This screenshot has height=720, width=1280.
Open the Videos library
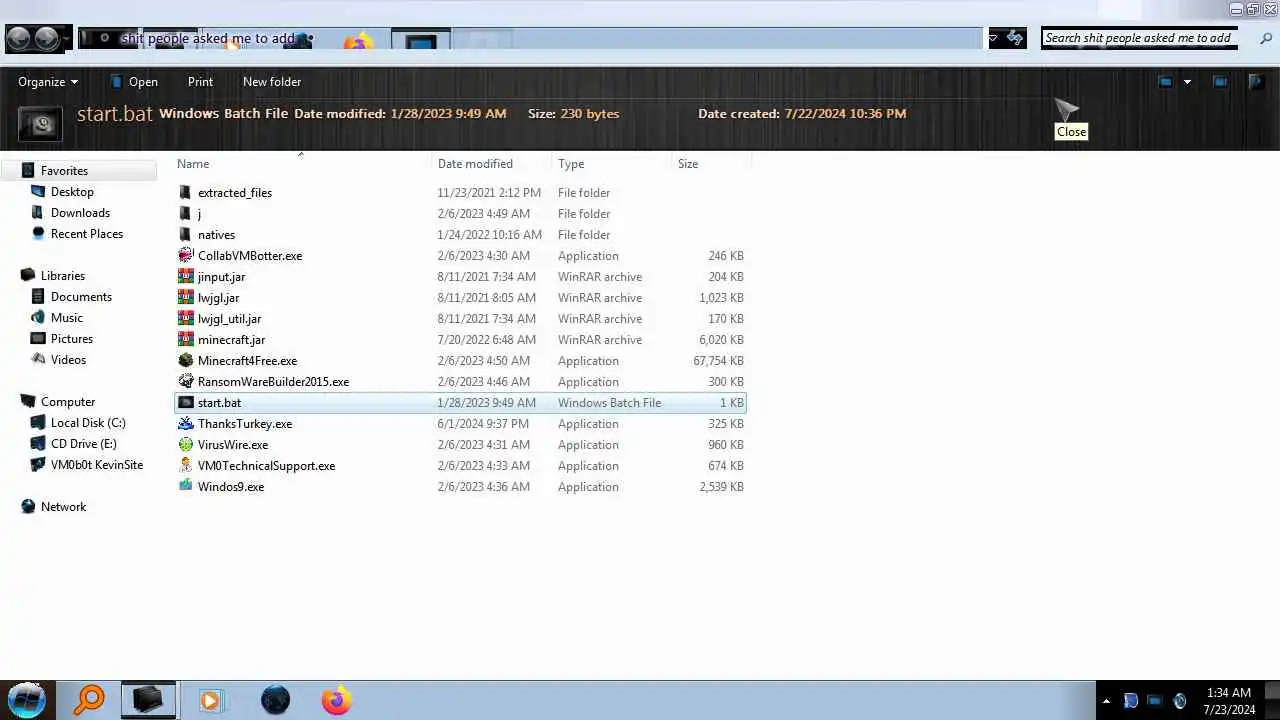click(x=68, y=360)
